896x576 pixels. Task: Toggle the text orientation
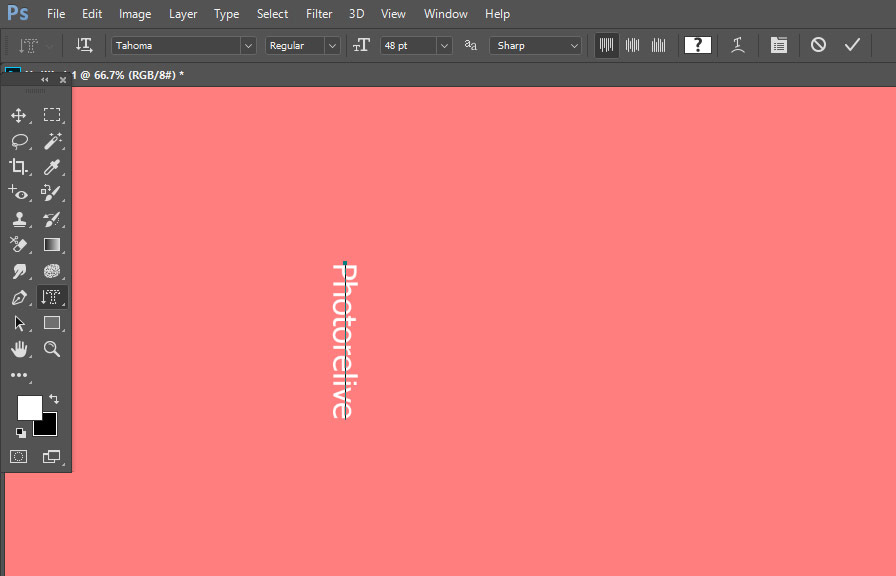pyautogui.click(x=84, y=45)
